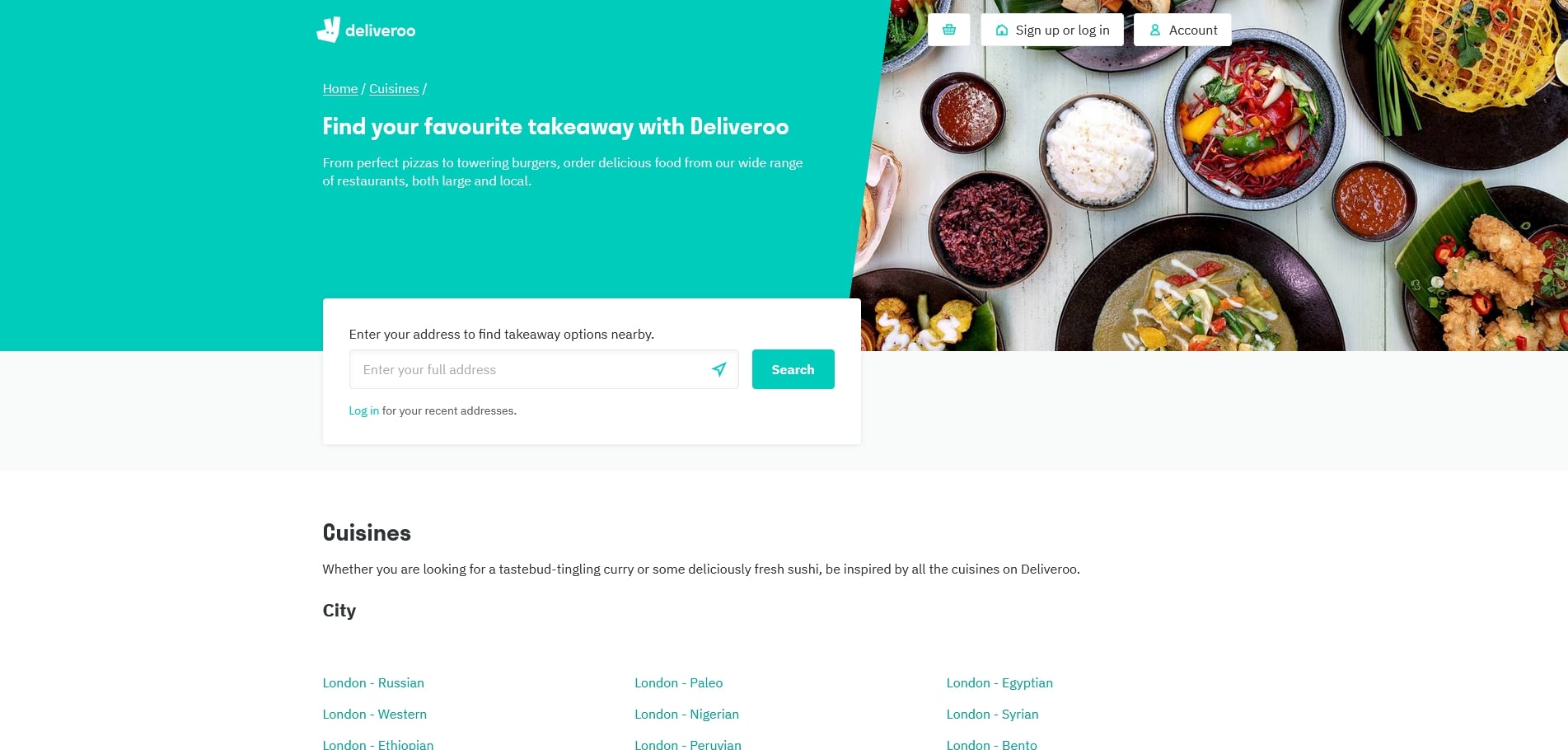Browse London - Russian cuisine

(x=373, y=682)
